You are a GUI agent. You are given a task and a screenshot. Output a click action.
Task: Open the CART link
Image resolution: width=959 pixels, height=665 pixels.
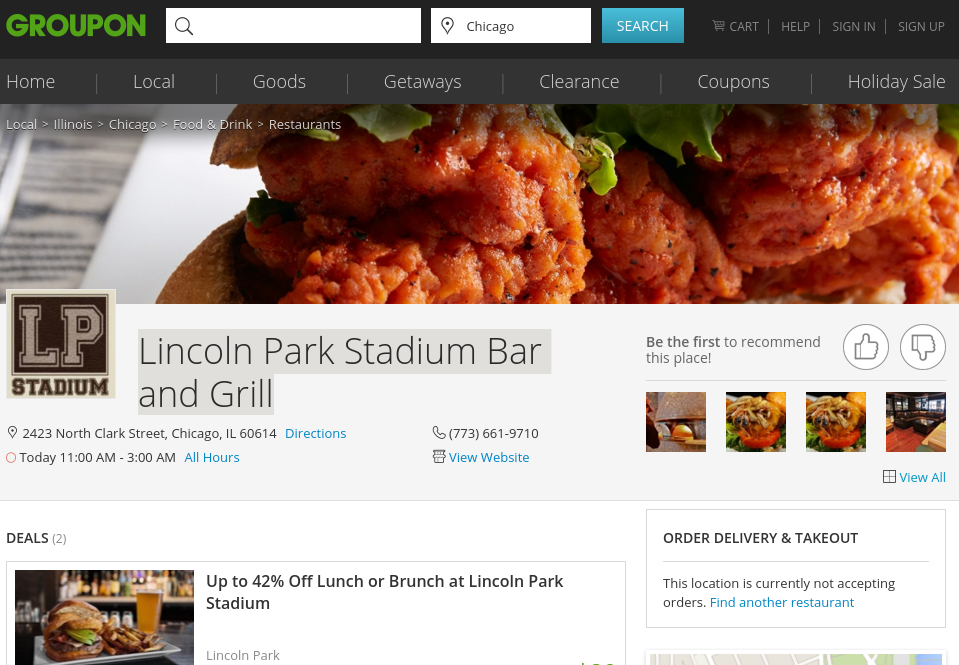pos(735,26)
